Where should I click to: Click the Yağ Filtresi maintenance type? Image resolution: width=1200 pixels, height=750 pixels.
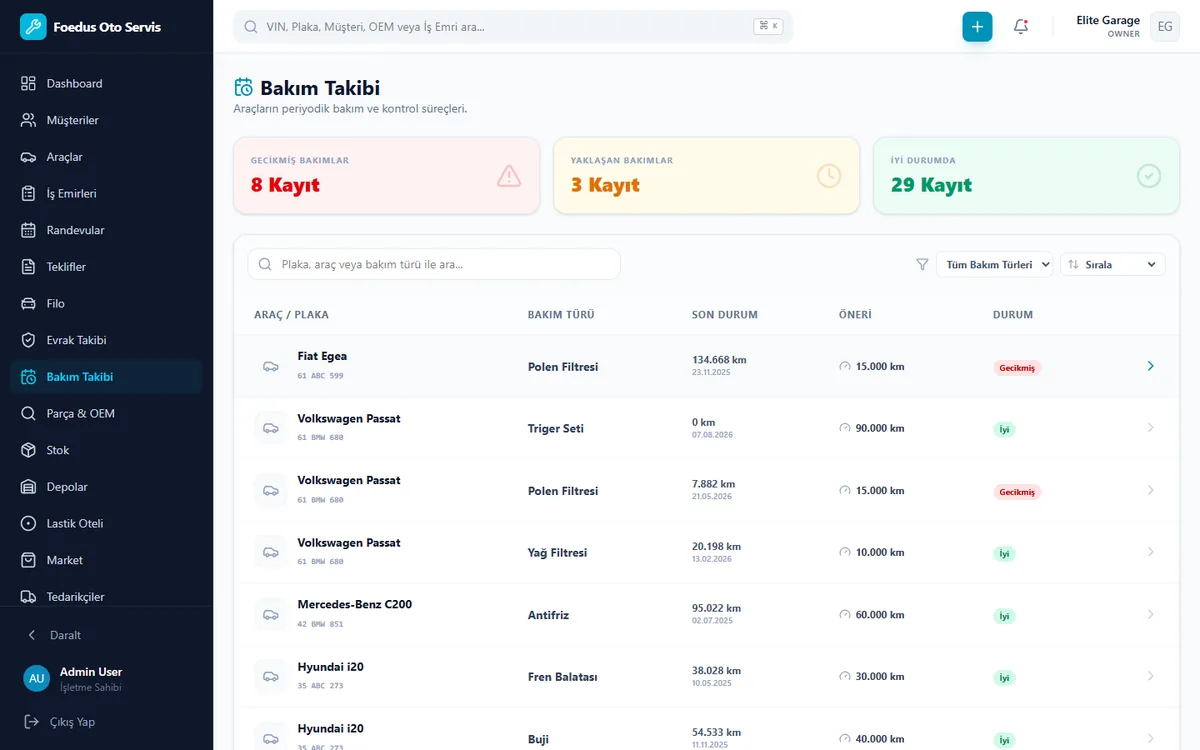pos(557,553)
